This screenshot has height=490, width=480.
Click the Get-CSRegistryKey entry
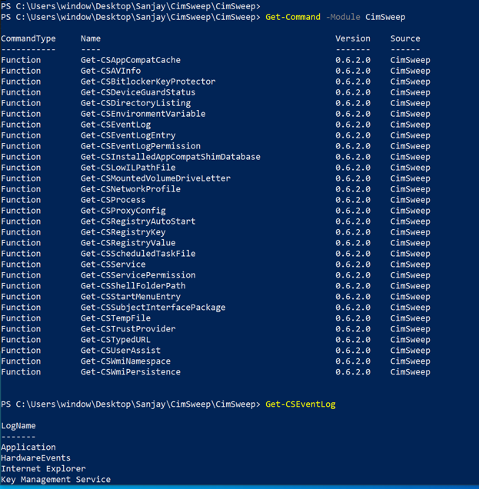[x=123, y=232]
